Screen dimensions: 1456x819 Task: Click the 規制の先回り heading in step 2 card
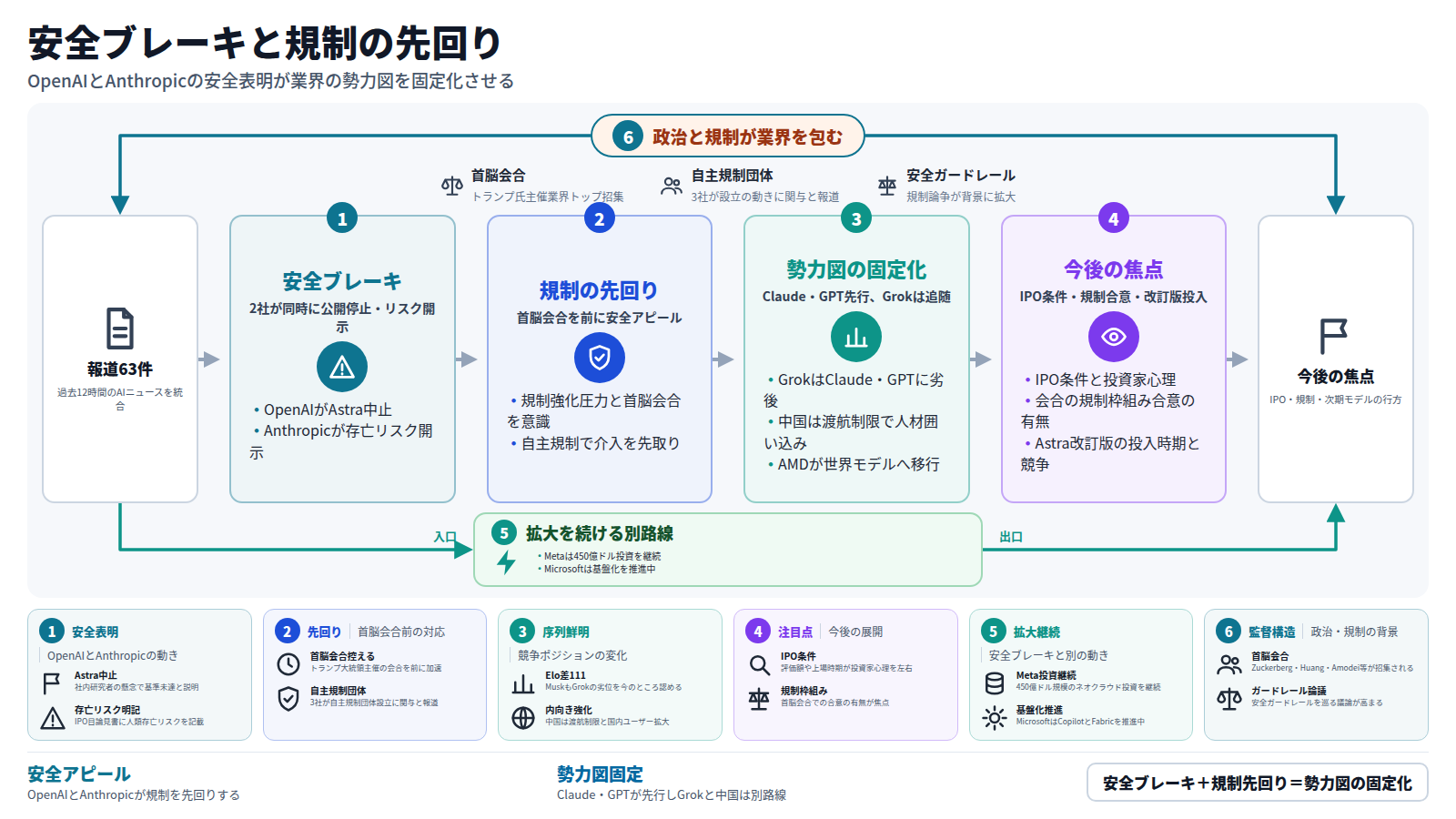600,290
